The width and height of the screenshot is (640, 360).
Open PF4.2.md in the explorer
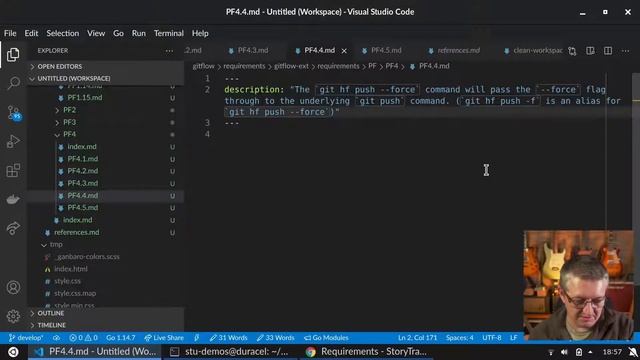[x=105, y=171]
